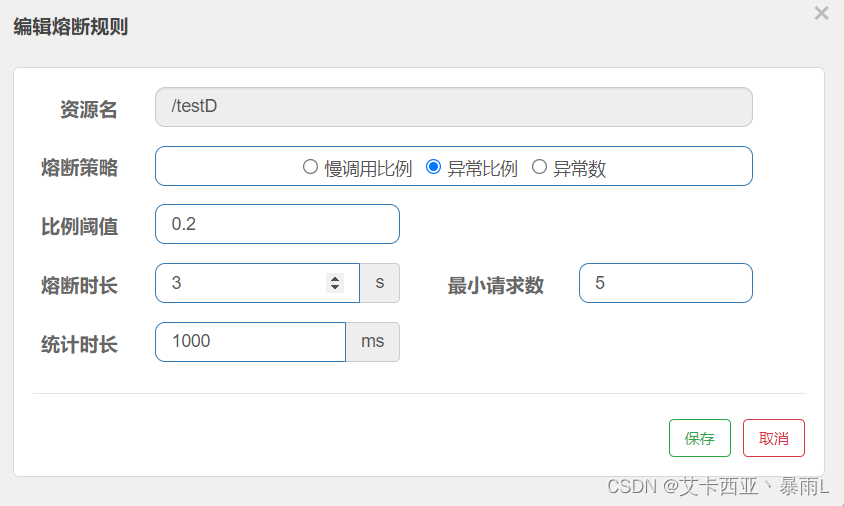Click the 资源名 label
844x506 pixels.
89,109
